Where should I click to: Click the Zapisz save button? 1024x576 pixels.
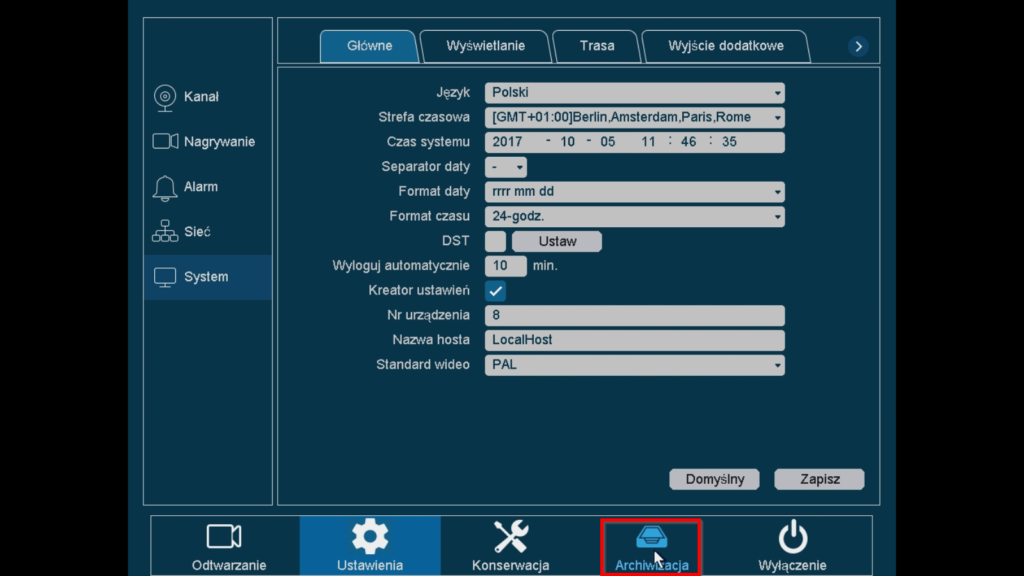click(x=819, y=479)
